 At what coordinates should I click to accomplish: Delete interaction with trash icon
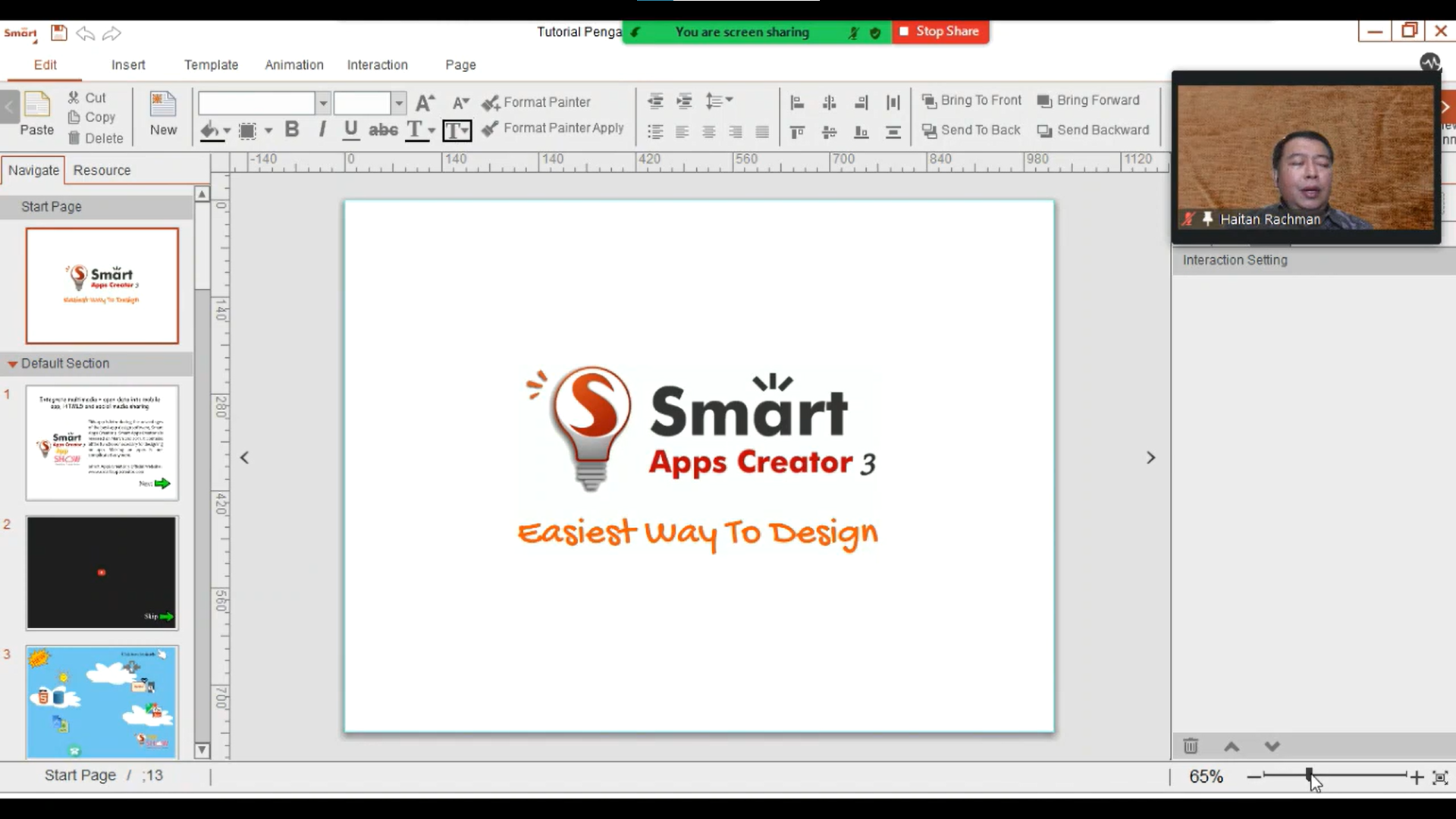pos(1191,746)
